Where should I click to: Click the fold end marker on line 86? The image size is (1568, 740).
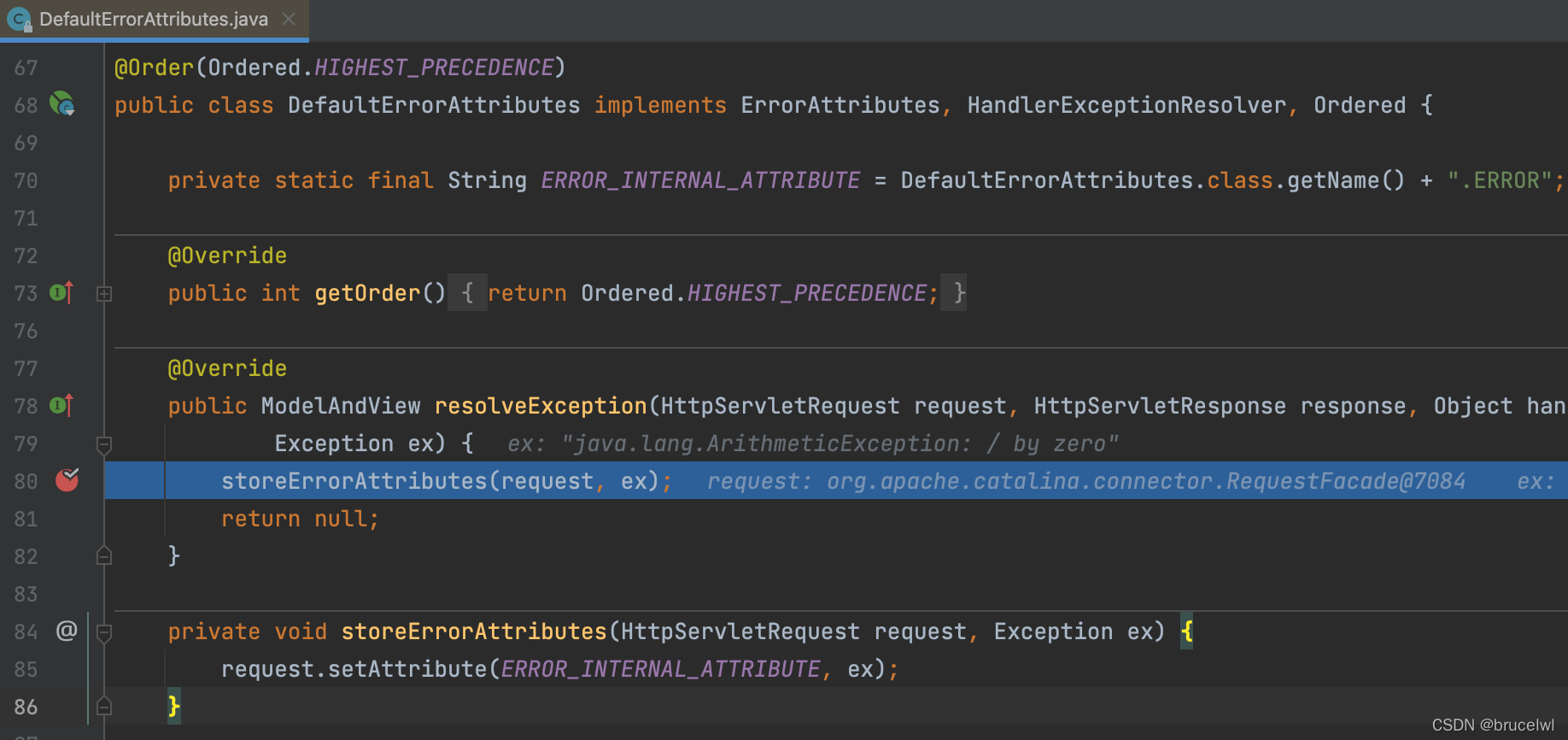tap(104, 707)
